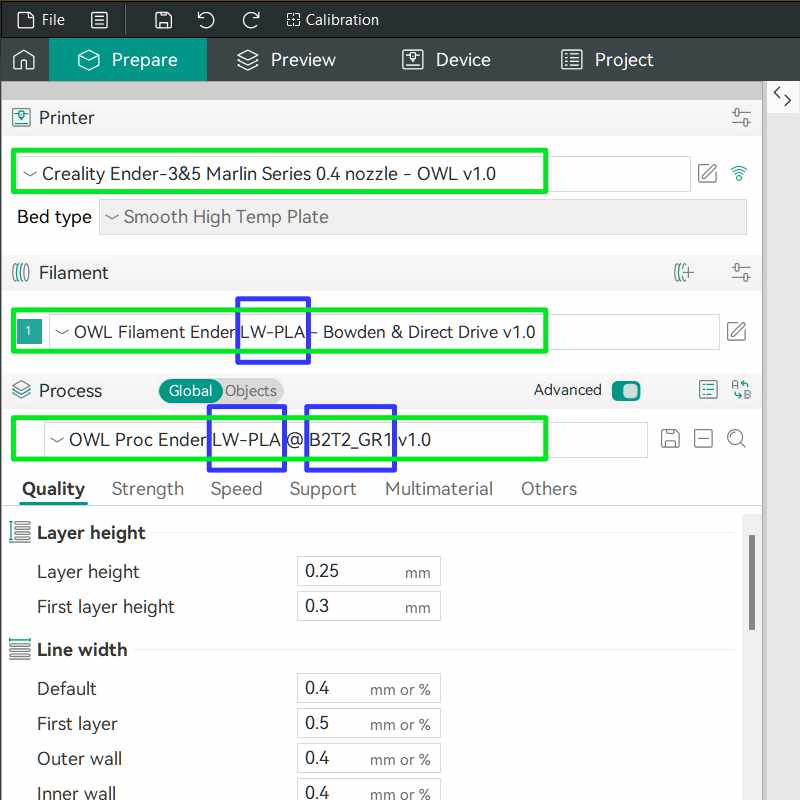Click the First layer height 0.3 field
Screen dimensions: 800x800
[369, 606]
